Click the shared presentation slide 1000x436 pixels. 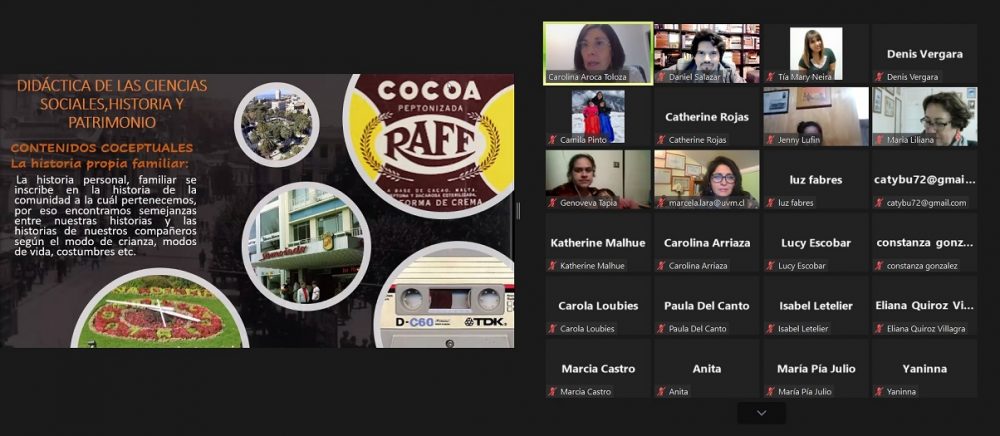tap(257, 211)
